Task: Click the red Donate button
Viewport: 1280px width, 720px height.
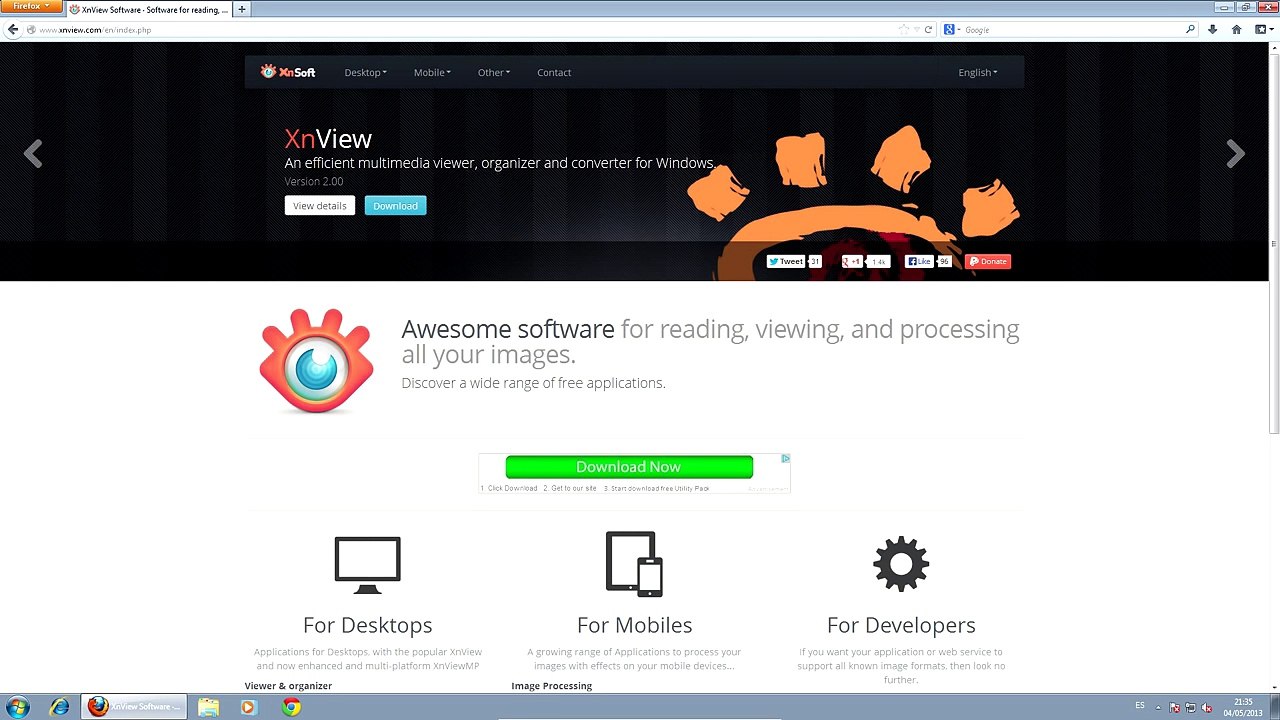Action: (x=988, y=261)
